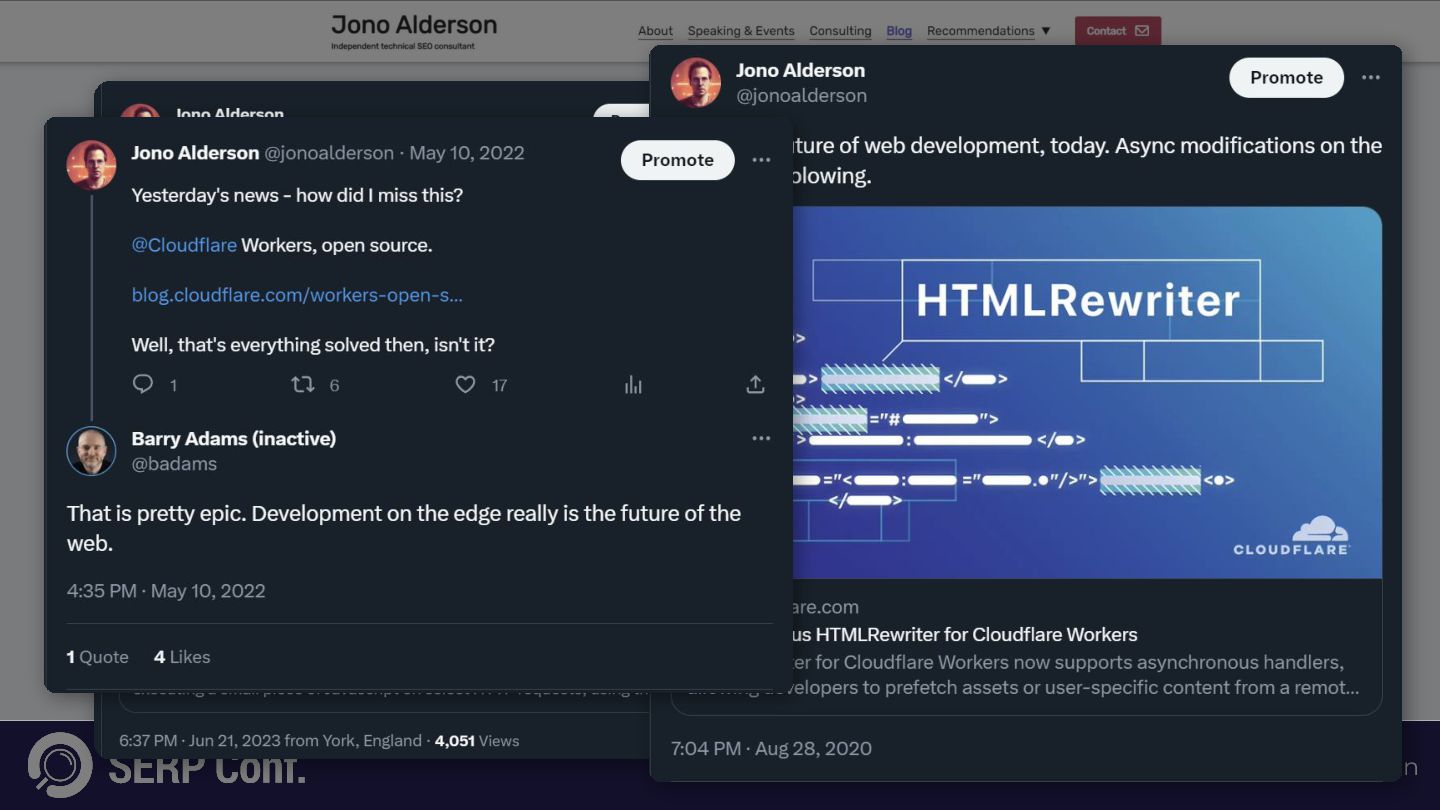Expand Recommendations dropdown menu
The image size is (1440, 810).
point(988,31)
